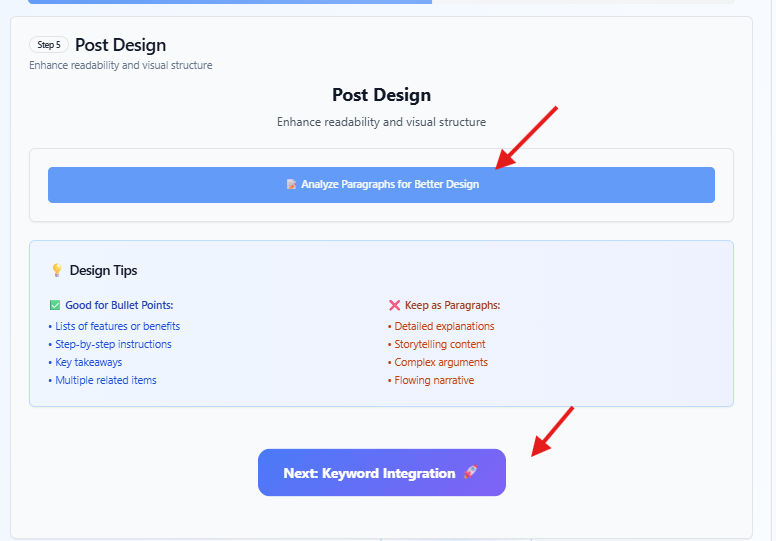This screenshot has height=541, width=776.
Task: Select 'Multiple related items' bullet text
Action: pyautogui.click(x=105, y=380)
